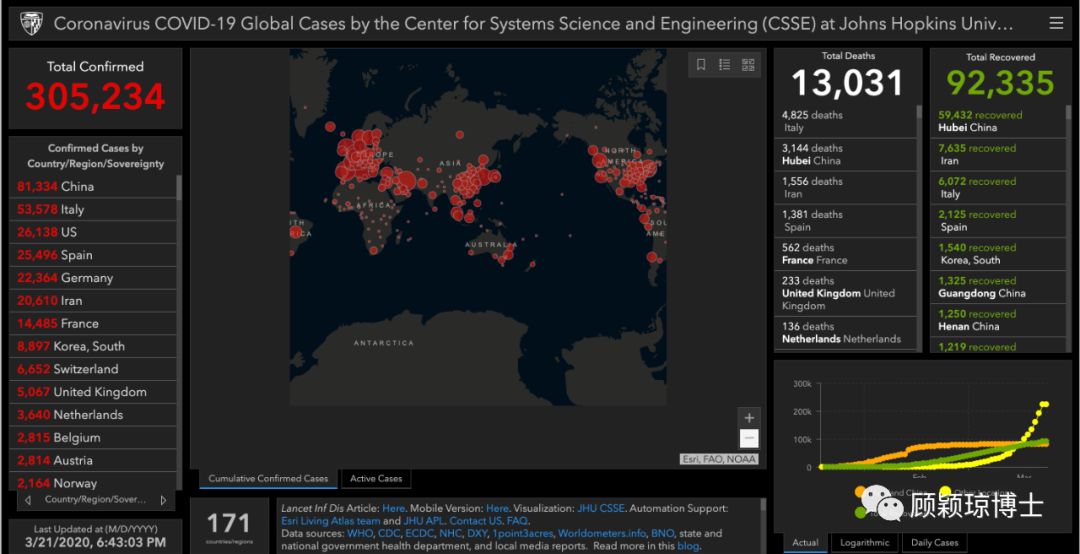Viewport: 1080px width, 554px height.
Task: Click 6,072 recovered Italy entry
Action: 997,187
